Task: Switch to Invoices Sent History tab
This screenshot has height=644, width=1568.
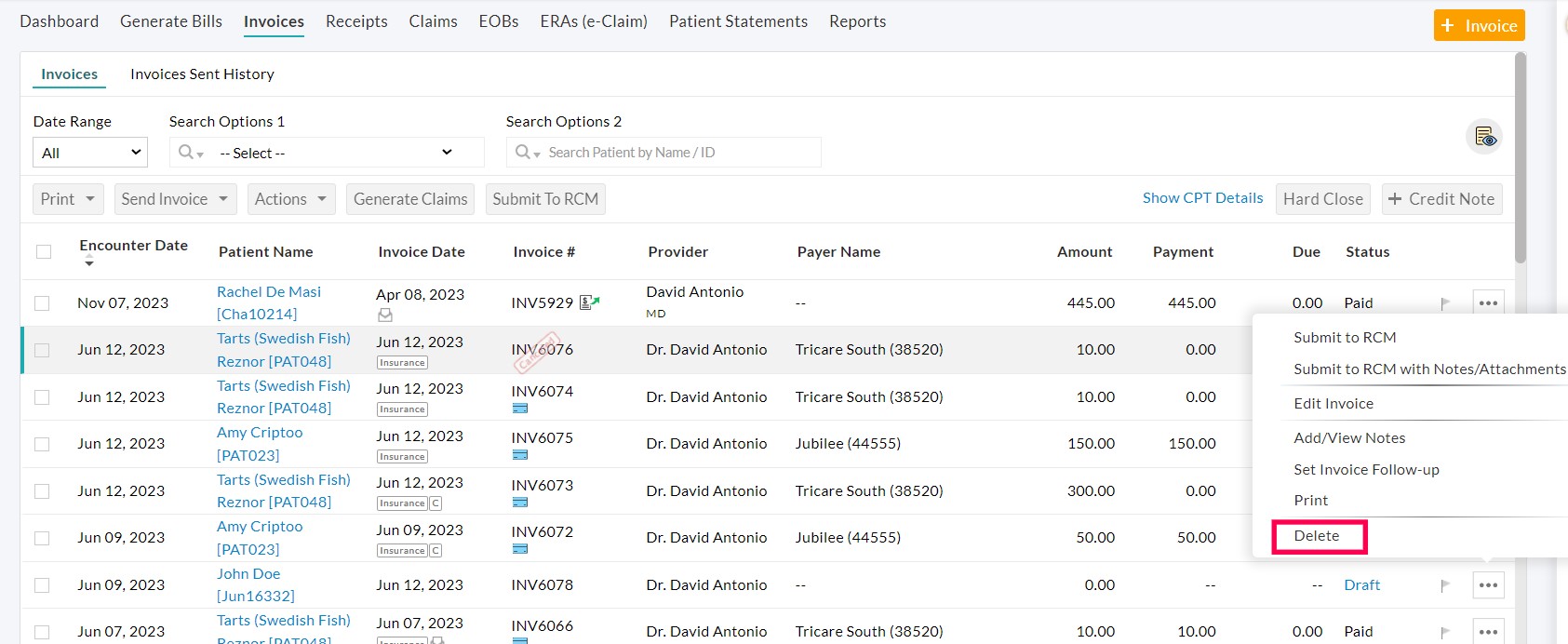Action: click(202, 74)
